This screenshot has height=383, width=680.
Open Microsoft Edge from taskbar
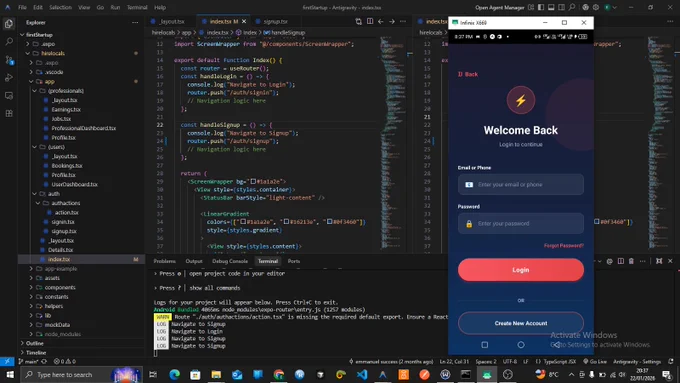click(x=174, y=374)
